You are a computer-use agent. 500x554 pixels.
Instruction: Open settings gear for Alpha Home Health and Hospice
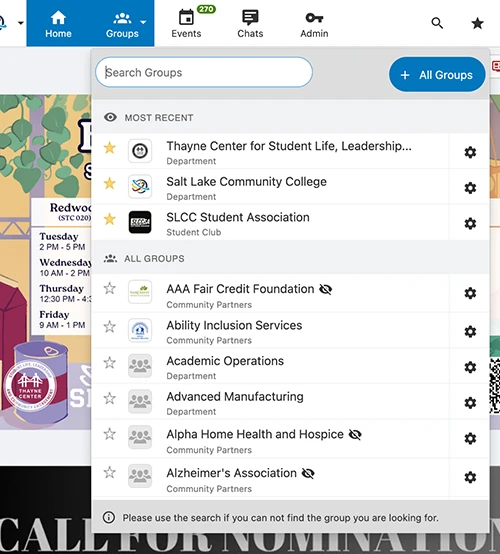click(x=470, y=438)
